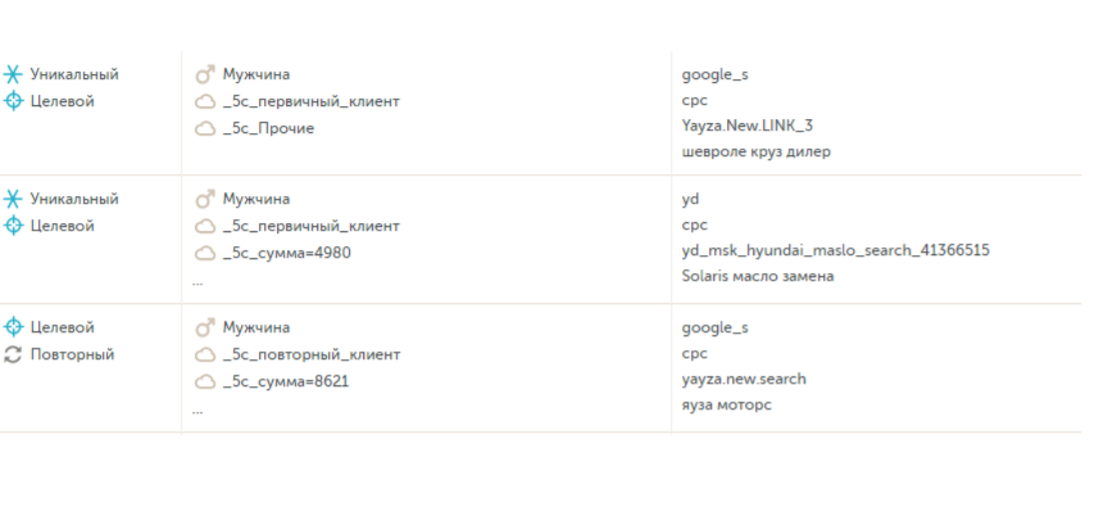Screen dimensions: 1096x512
Task: Select the yayza.new.search campaign text
Action: (x=744, y=379)
